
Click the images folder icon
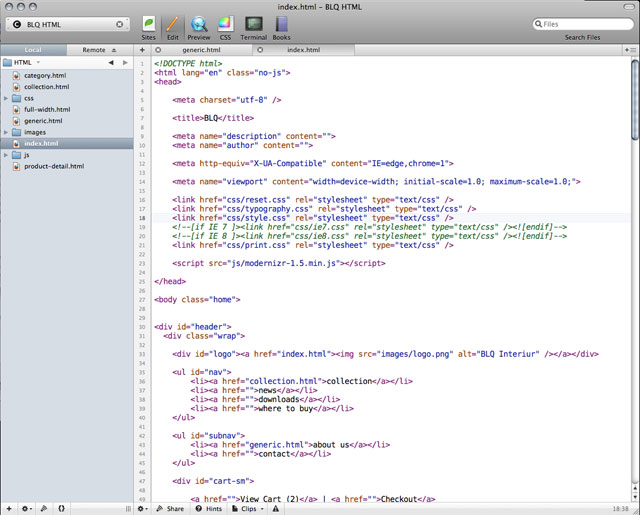tap(16, 132)
